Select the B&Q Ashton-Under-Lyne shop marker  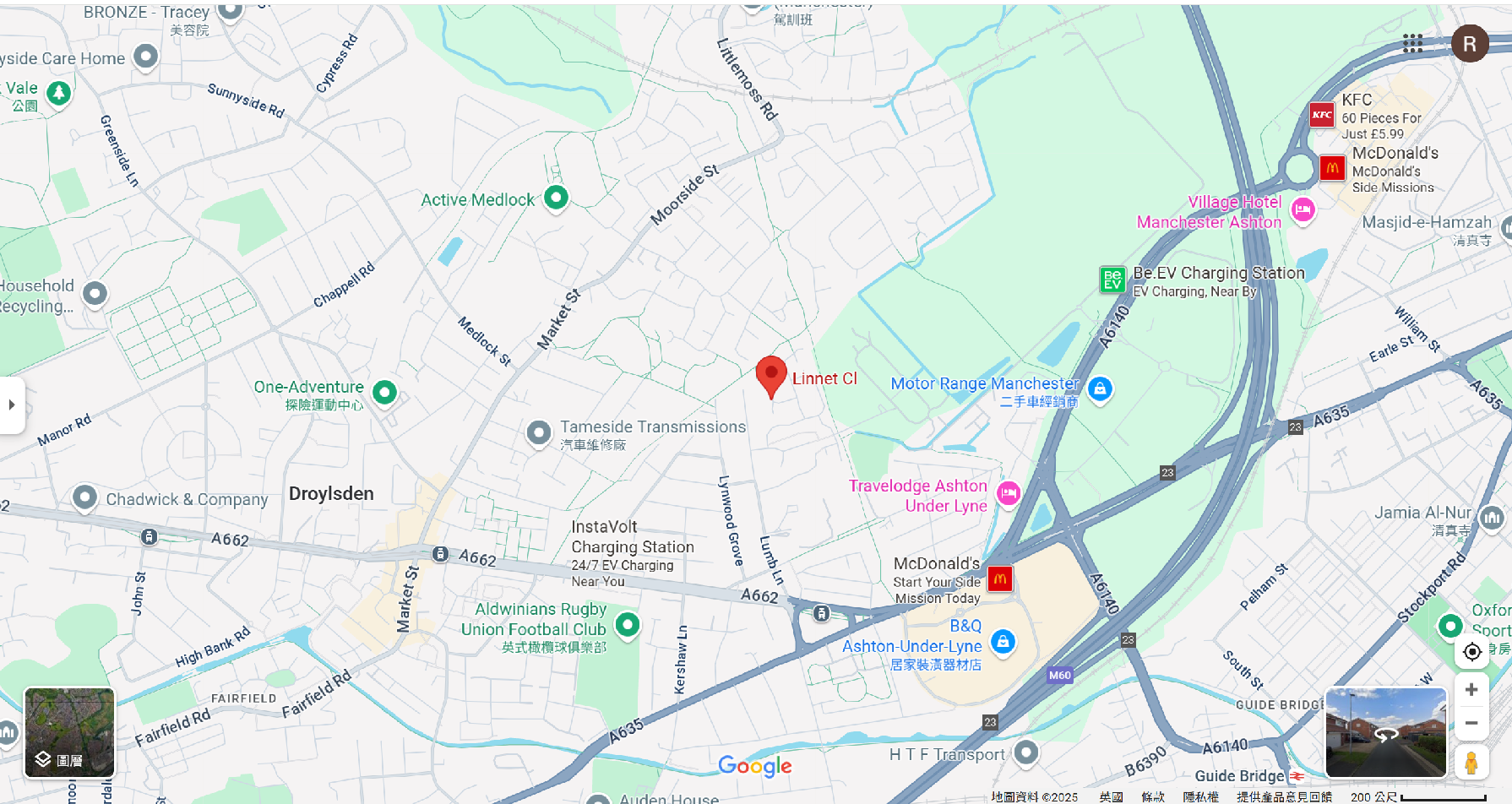click(1003, 643)
